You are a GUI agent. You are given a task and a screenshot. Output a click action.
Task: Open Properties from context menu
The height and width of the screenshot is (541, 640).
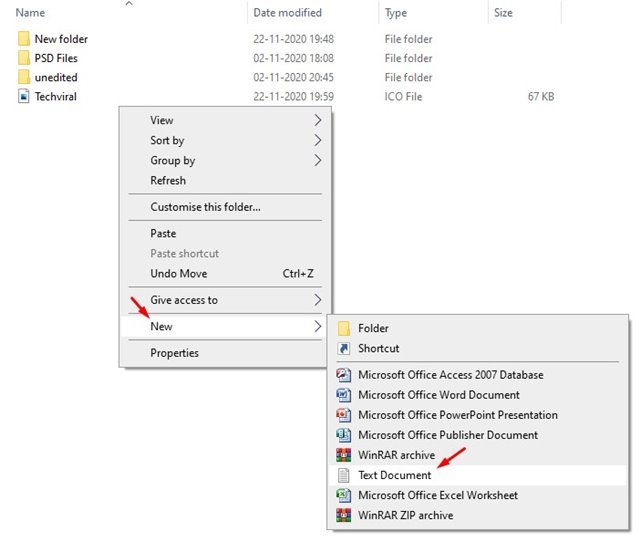[174, 353]
